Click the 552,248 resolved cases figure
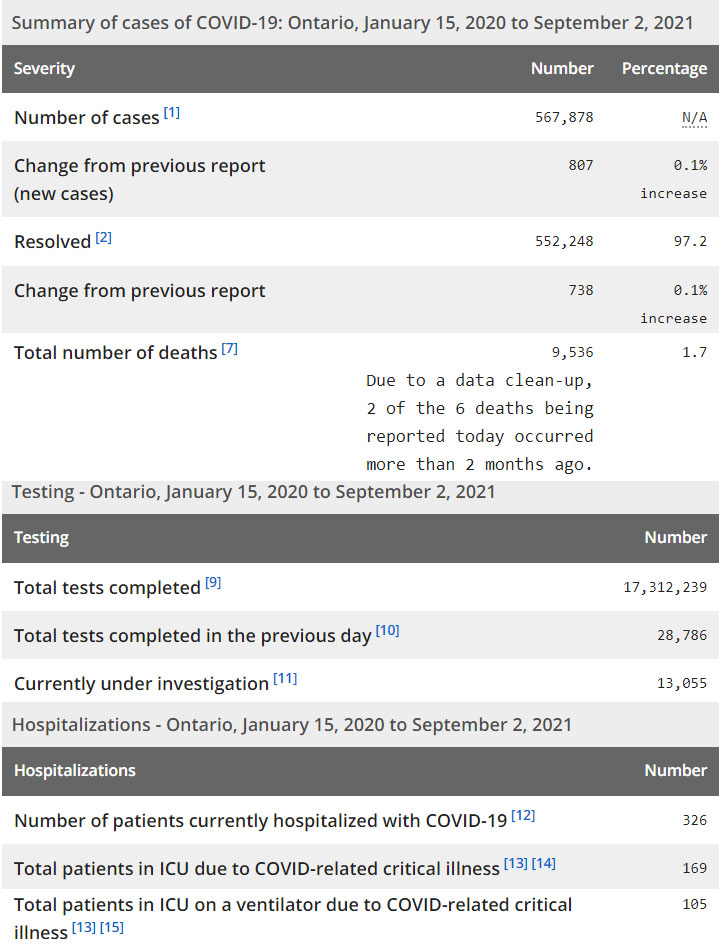The image size is (719, 944). coord(564,241)
